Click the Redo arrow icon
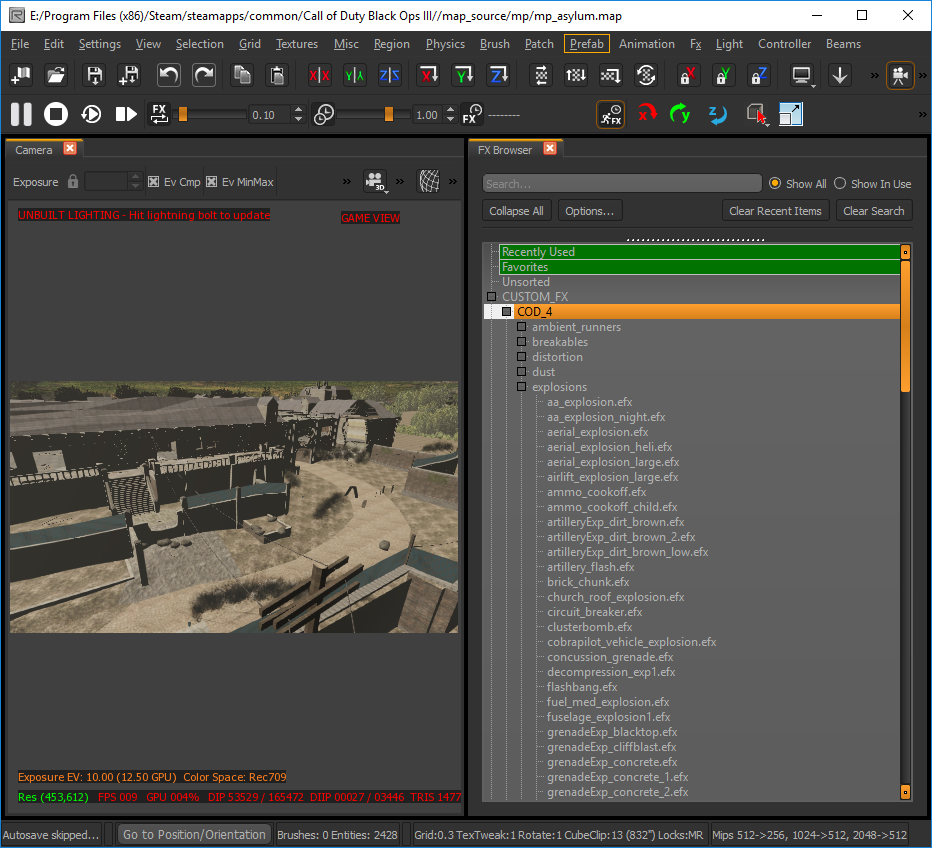932x848 pixels. [204, 75]
